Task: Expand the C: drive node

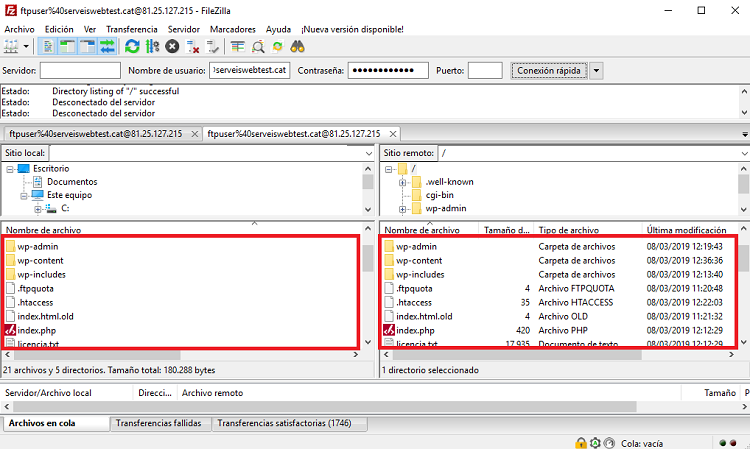Action: pyautogui.click(x=37, y=209)
